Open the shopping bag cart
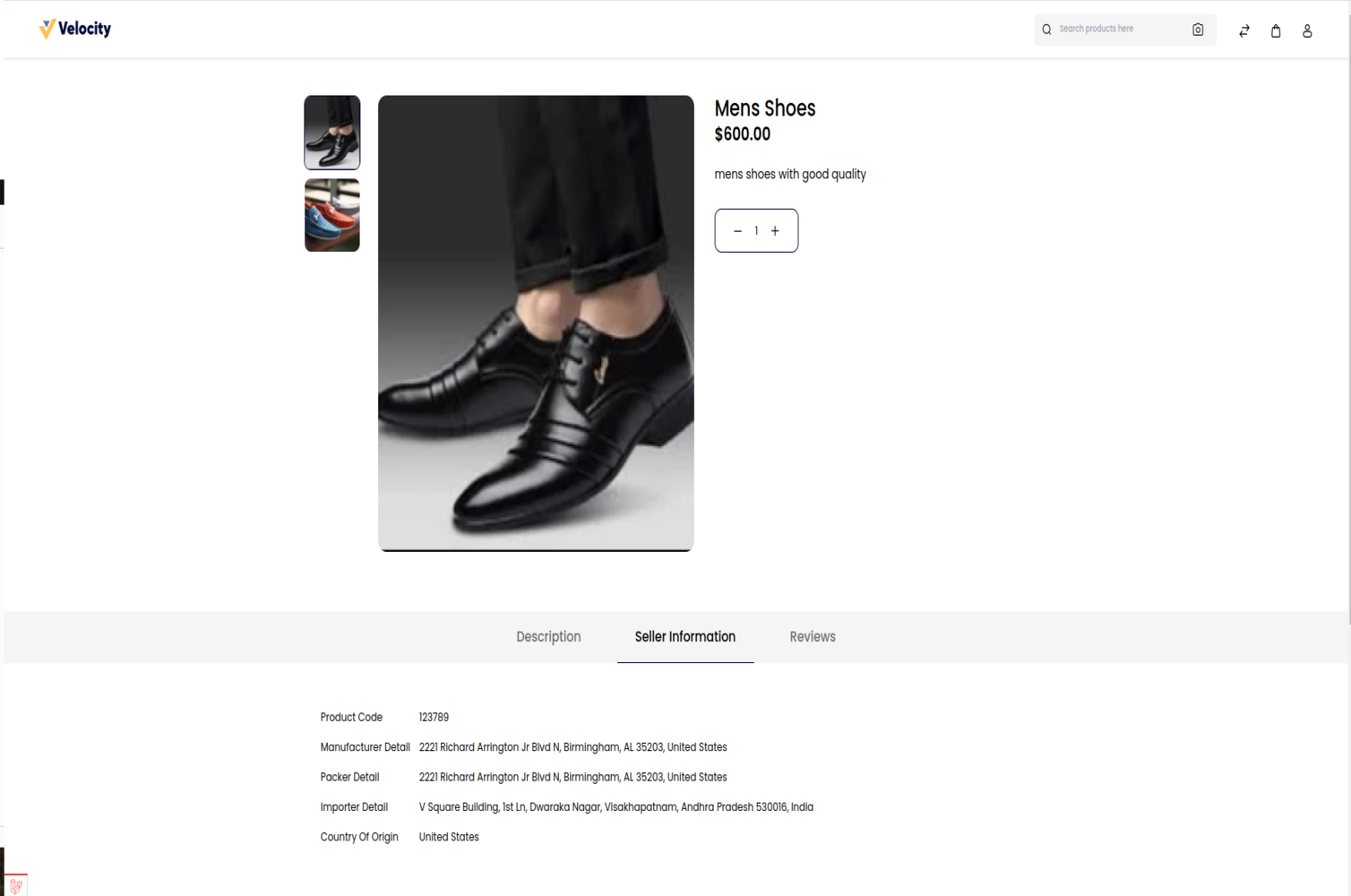This screenshot has width=1351, height=896. tap(1276, 31)
